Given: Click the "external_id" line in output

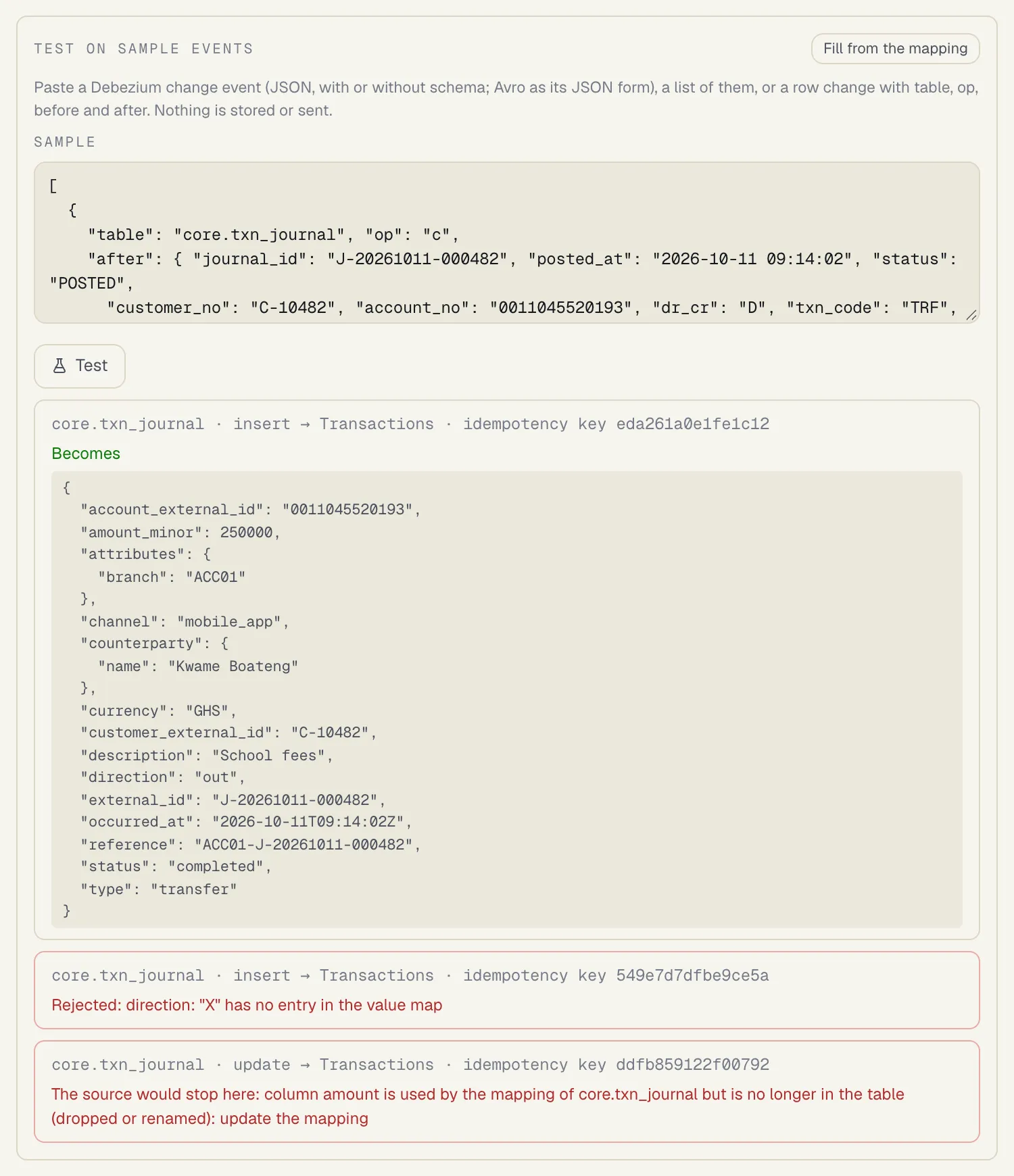Looking at the screenshot, I should tap(233, 800).
